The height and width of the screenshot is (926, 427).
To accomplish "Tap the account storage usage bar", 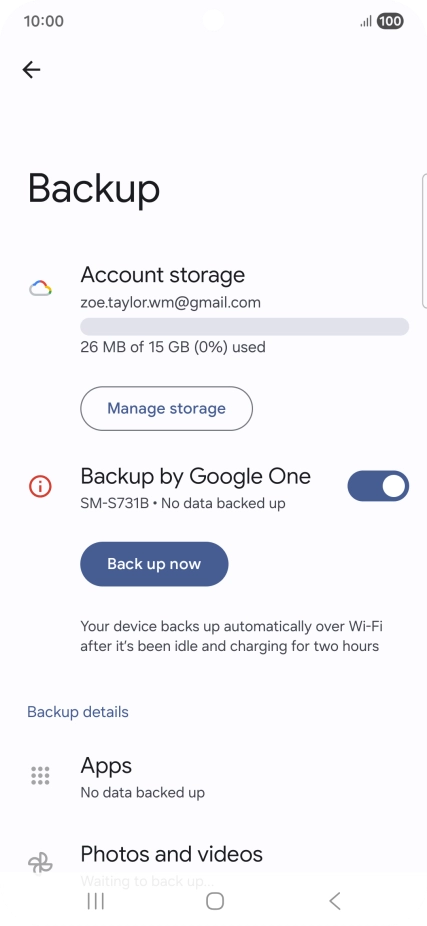I will click(x=245, y=327).
